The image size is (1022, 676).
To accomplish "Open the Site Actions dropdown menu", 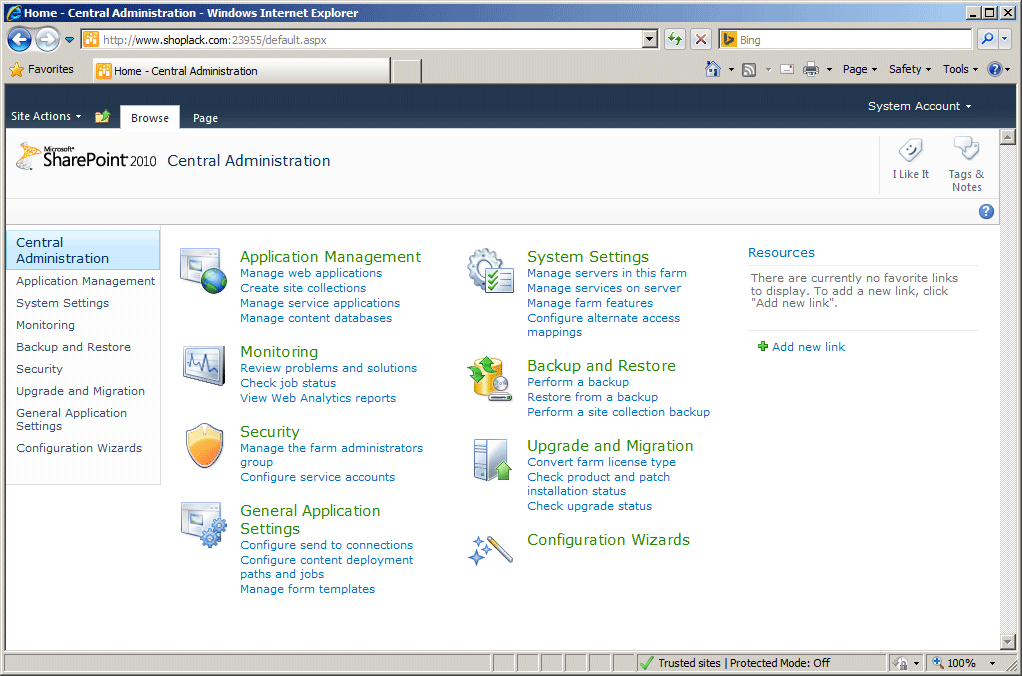I will coord(46,116).
